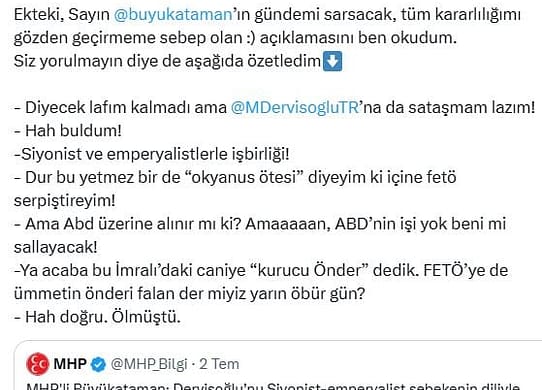Open the MHP red logo avatar
The image size is (542, 390).
pyautogui.click(x=38, y=364)
